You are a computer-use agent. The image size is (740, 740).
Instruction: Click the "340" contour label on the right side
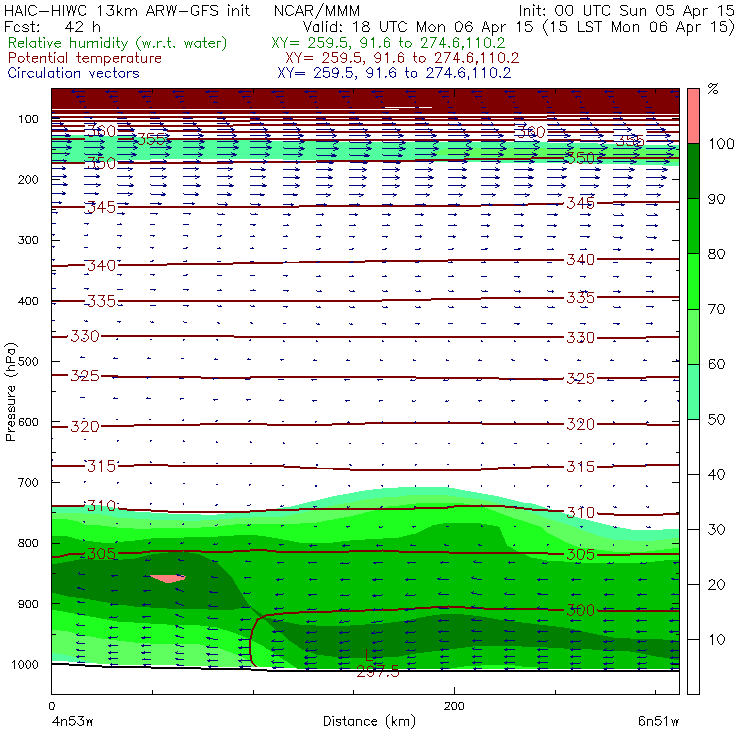click(580, 260)
